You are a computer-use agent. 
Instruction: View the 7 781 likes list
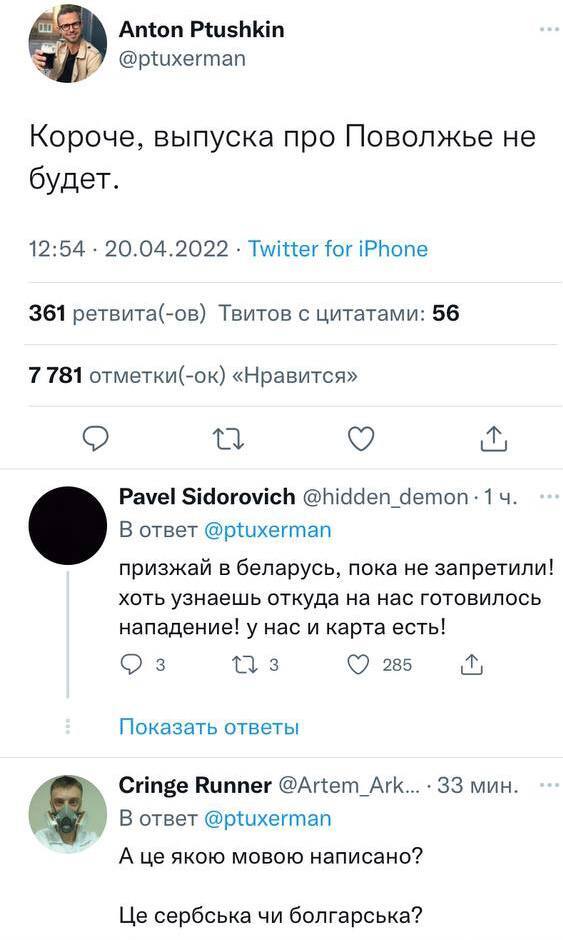point(193,375)
